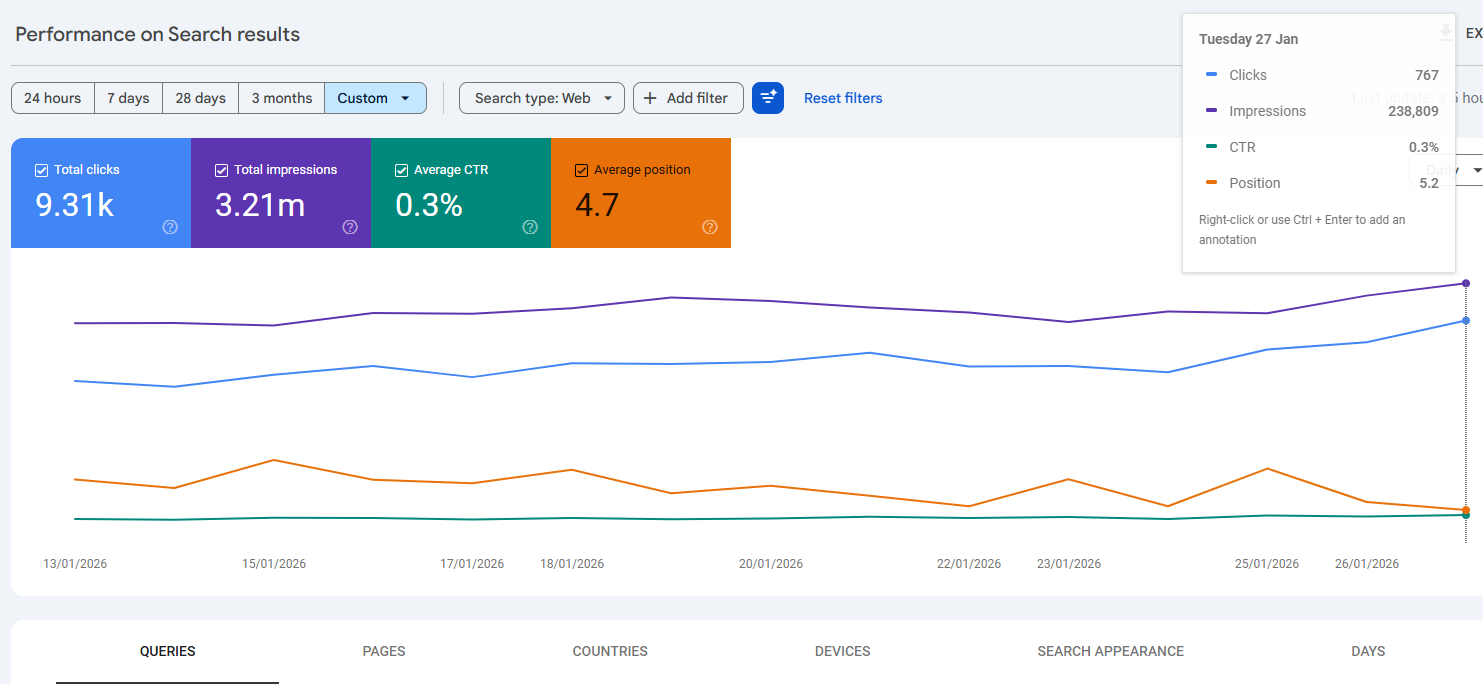The image size is (1483, 684).
Task: Open help icon on Total clicks card
Action: coord(170,227)
